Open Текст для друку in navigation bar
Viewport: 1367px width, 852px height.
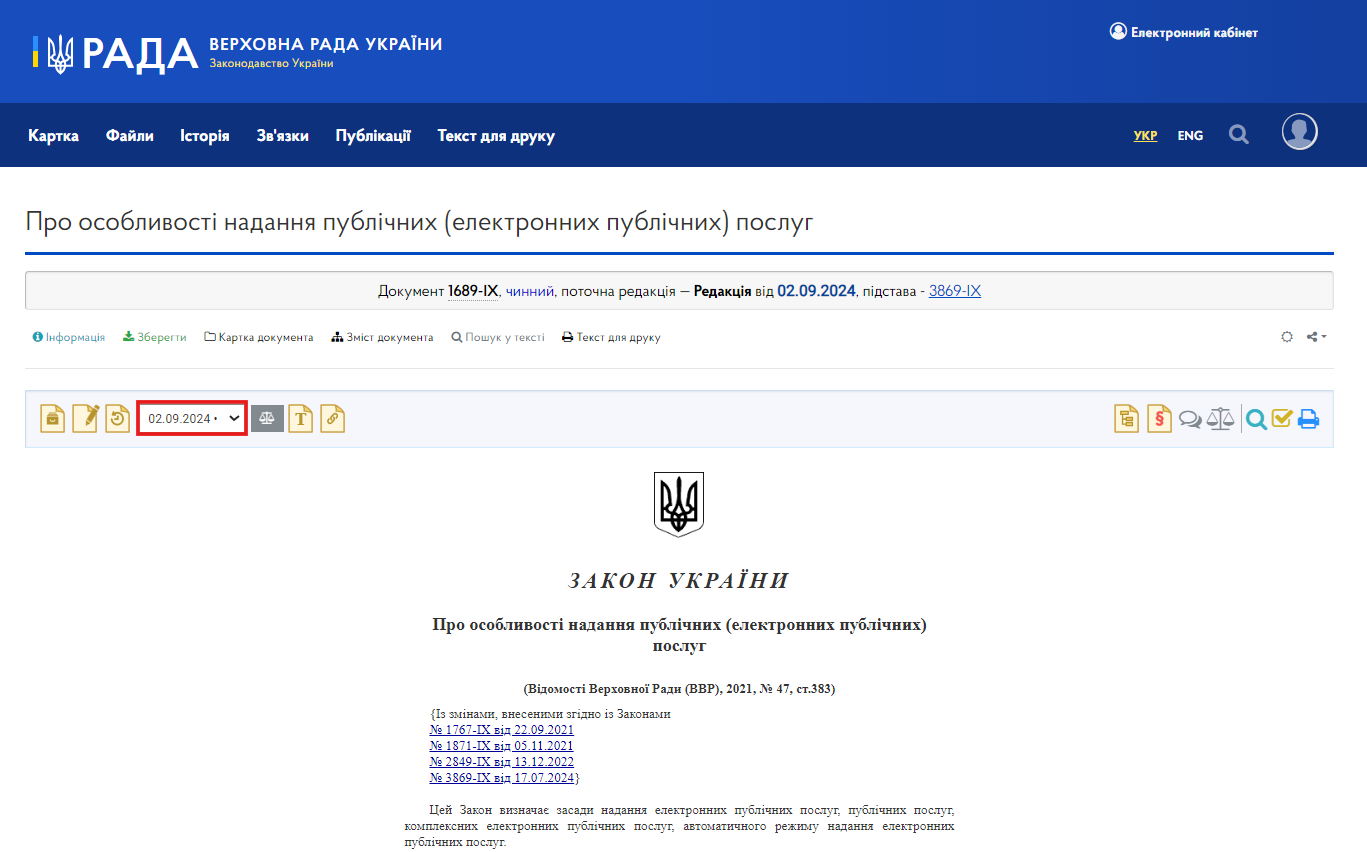click(x=496, y=136)
